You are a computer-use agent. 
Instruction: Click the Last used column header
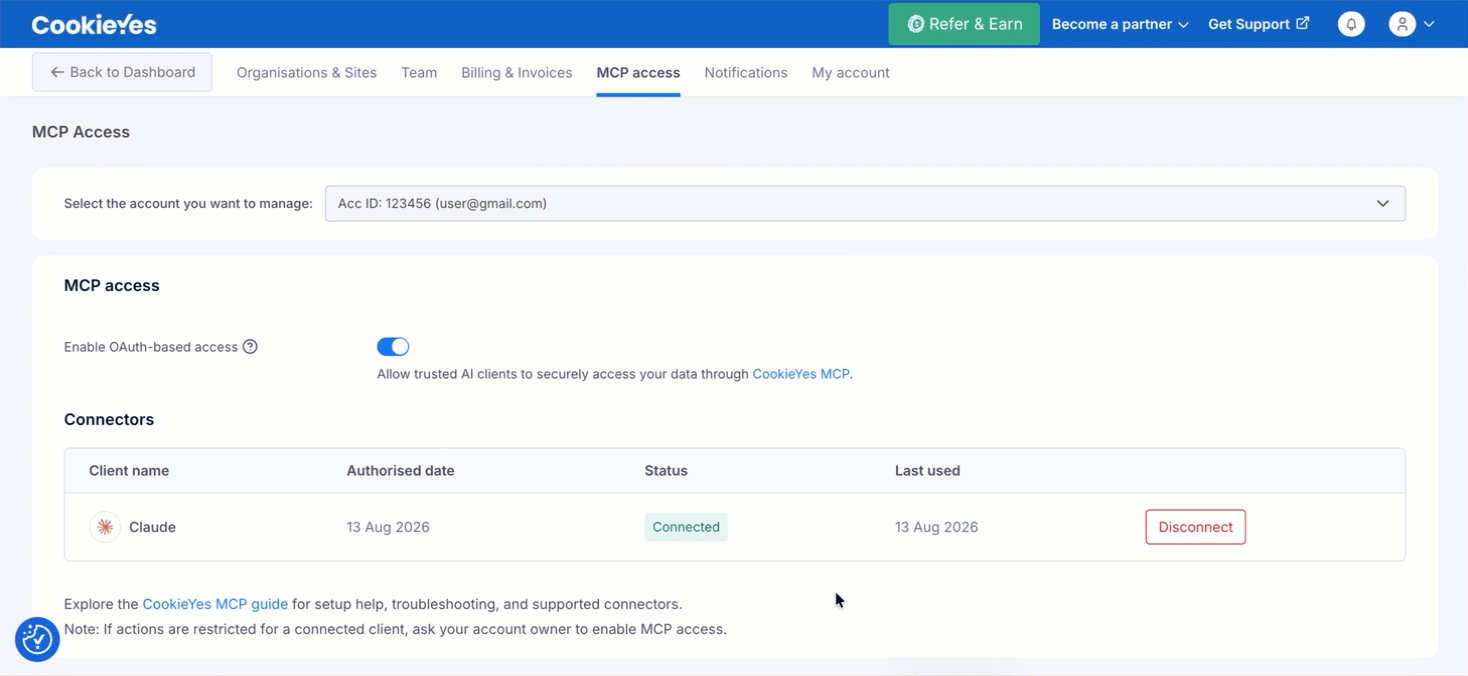928,471
